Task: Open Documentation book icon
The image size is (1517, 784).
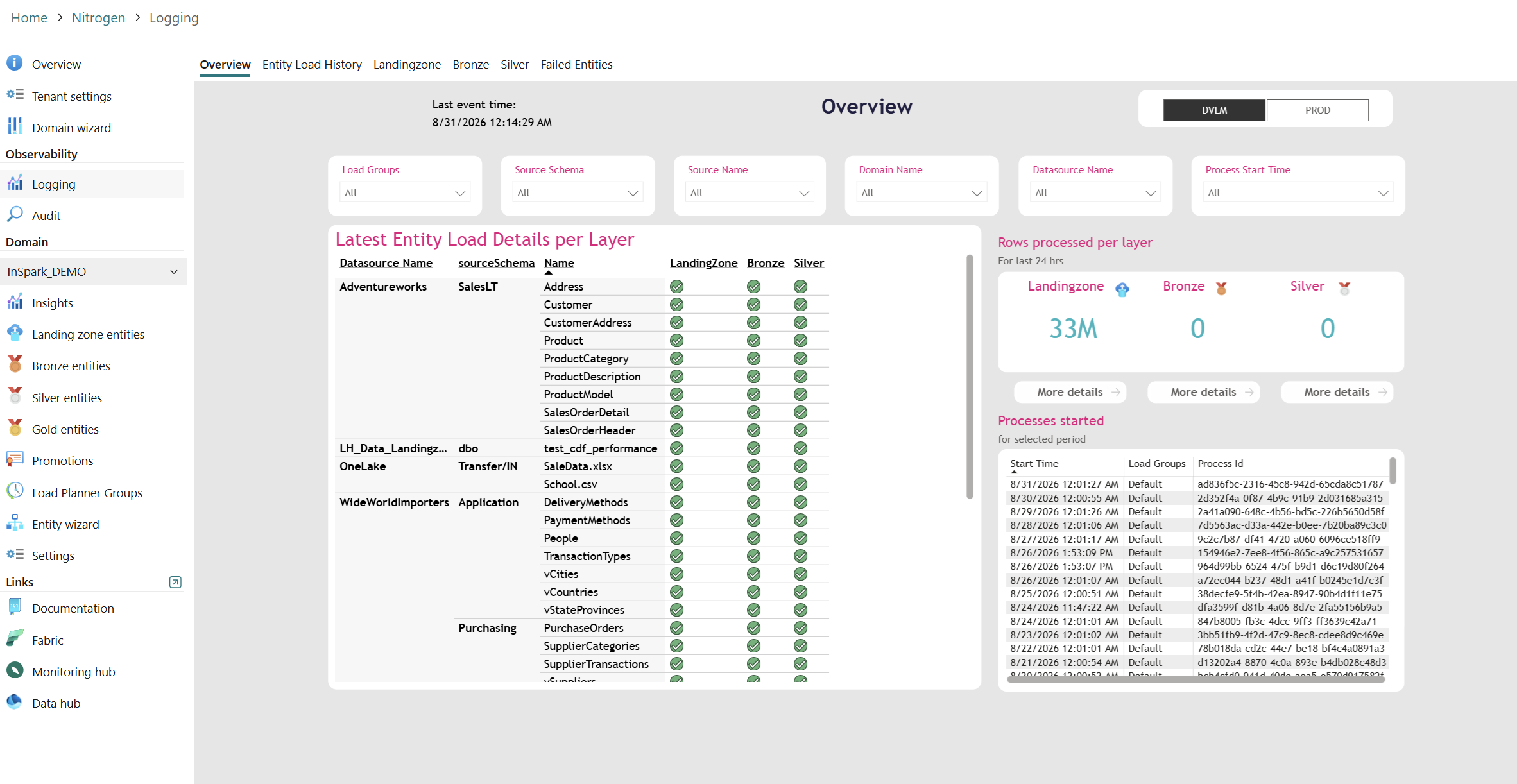Action: tap(15, 607)
